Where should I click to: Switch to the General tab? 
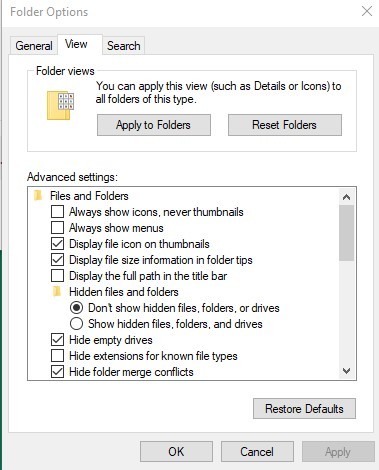pyautogui.click(x=34, y=46)
